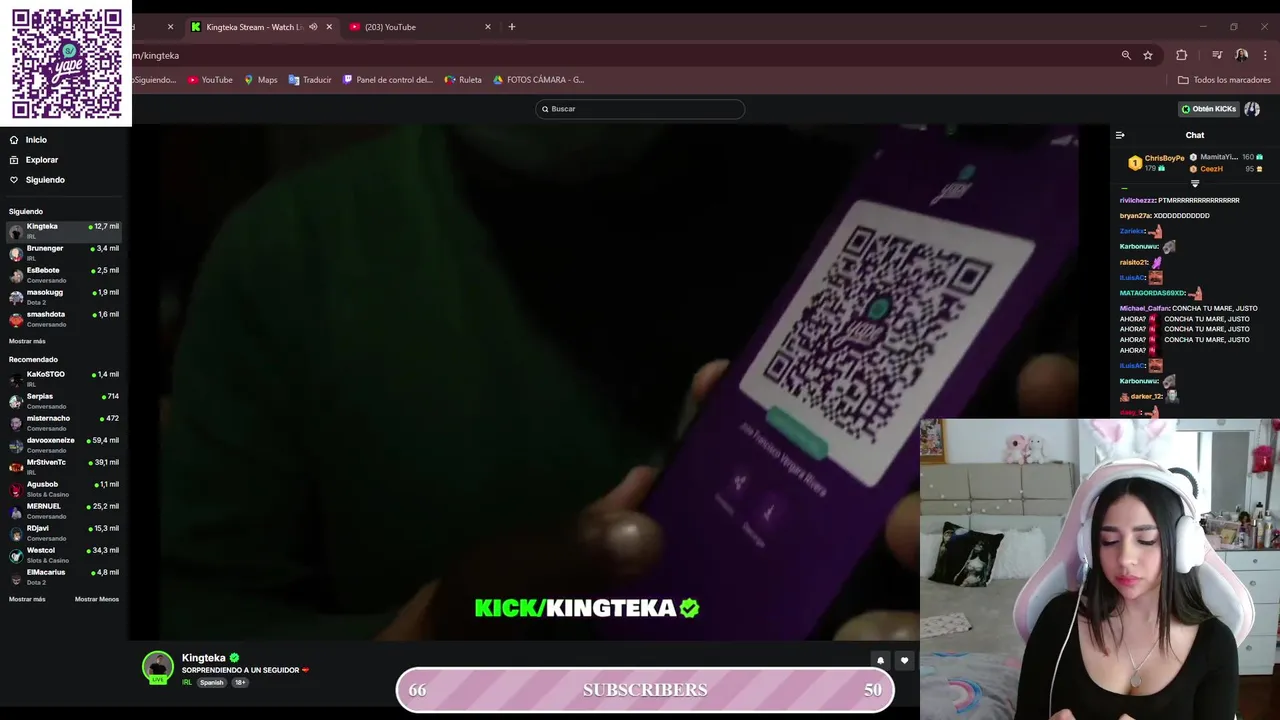Open masokugg channel in sidebar
Screen dimensions: 1280x720
(64, 297)
